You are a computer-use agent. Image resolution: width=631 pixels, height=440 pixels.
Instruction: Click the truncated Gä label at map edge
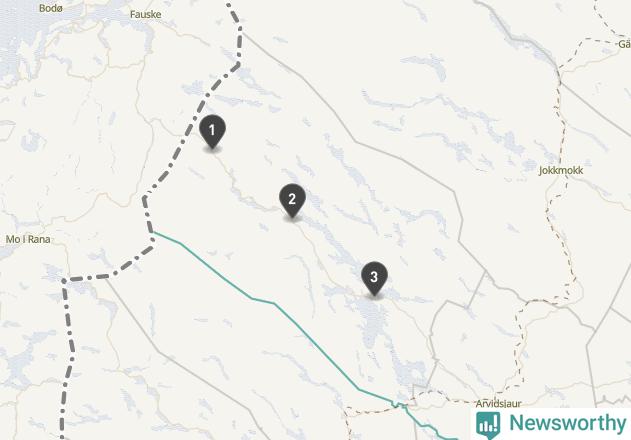625,44
